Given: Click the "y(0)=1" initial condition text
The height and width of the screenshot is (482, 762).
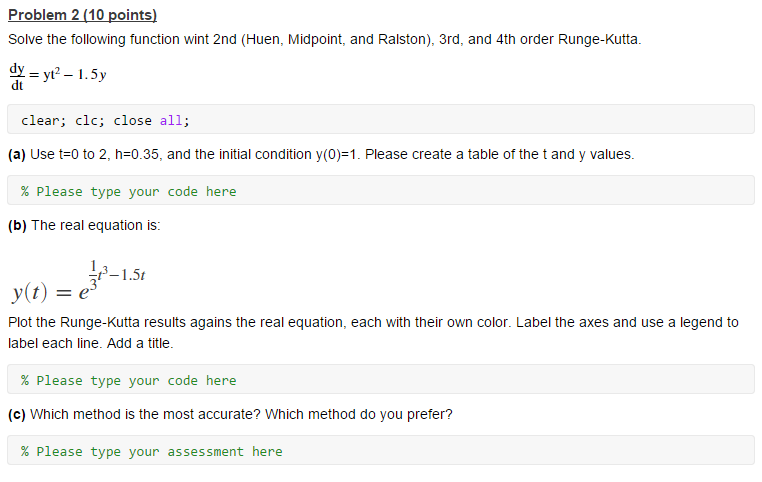Looking at the screenshot, I should click(x=336, y=155).
